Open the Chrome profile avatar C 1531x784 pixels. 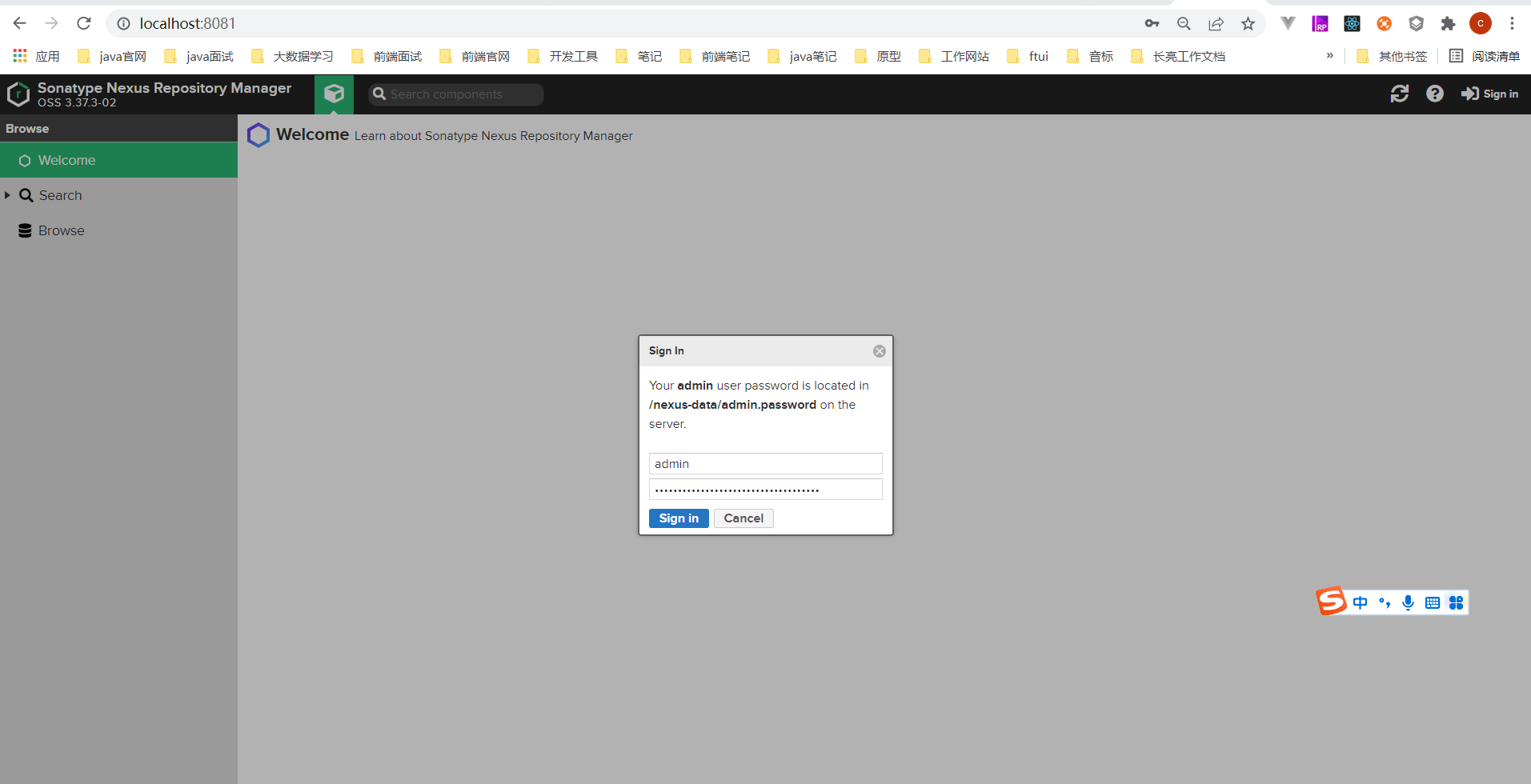(x=1480, y=23)
